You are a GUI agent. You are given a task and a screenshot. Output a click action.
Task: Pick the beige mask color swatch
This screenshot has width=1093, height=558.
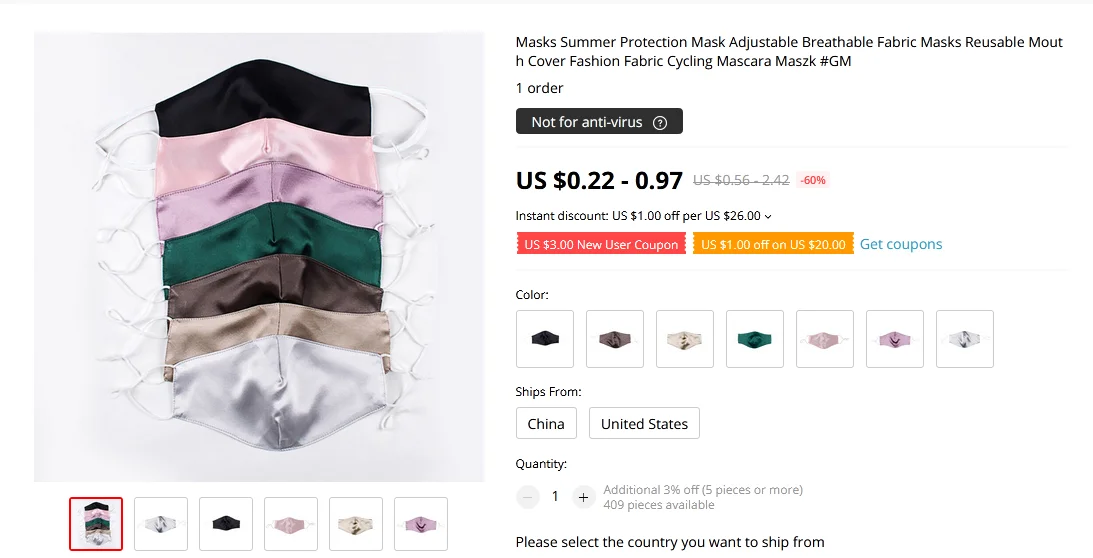[x=685, y=339]
